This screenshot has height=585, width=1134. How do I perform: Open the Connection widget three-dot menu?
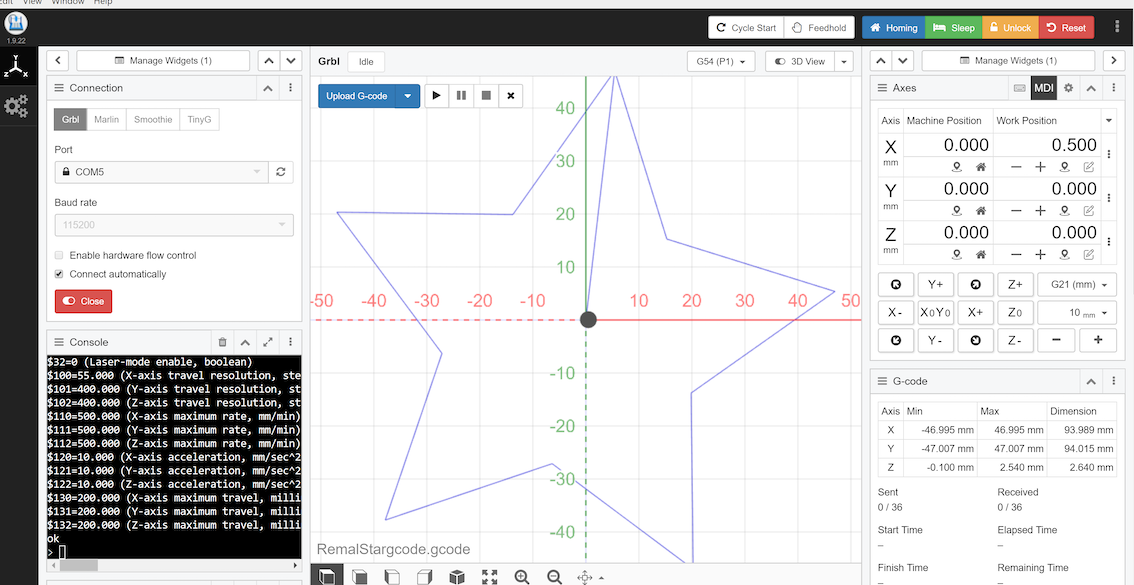(x=290, y=87)
